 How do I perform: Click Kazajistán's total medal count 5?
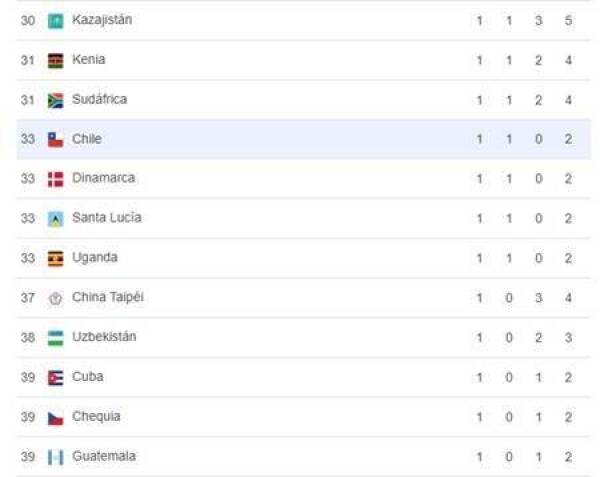point(568,20)
